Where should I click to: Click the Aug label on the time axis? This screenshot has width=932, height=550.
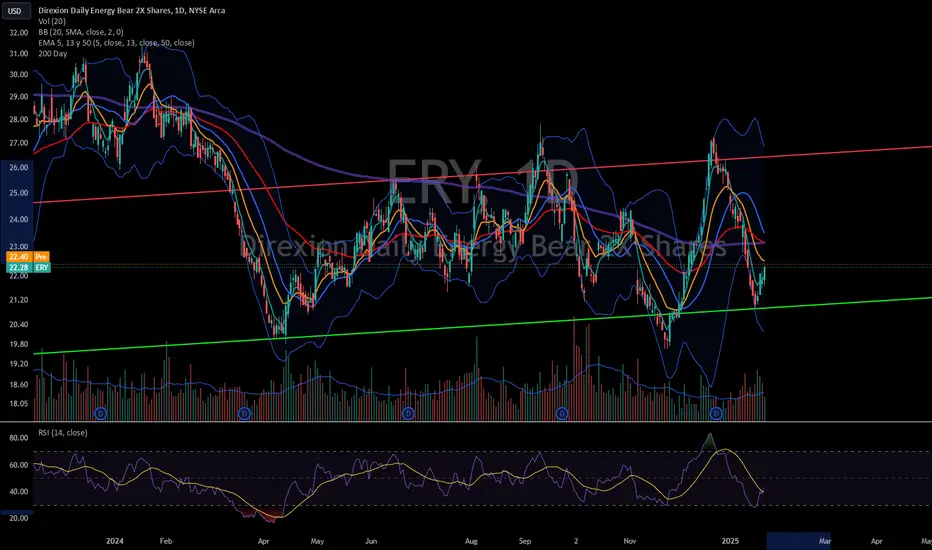(x=471, y=541)
